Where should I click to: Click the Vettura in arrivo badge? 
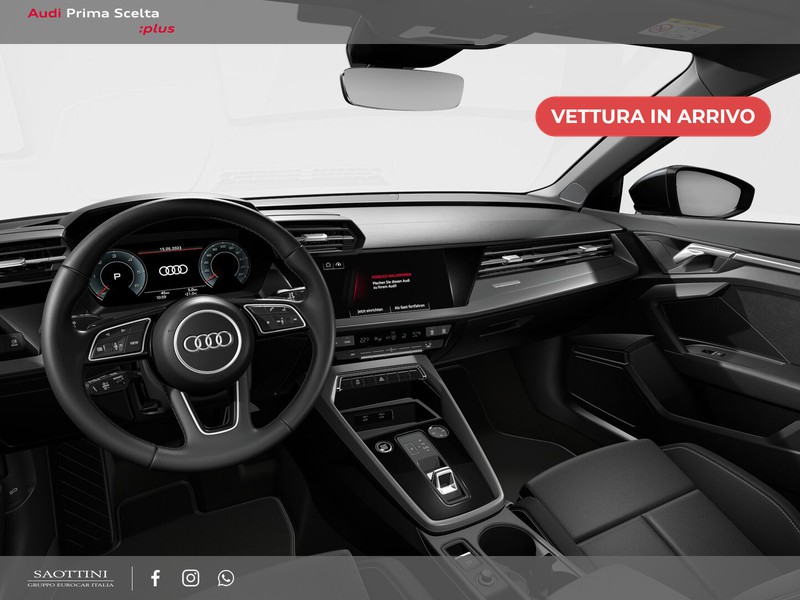click(x=653, y=116)
